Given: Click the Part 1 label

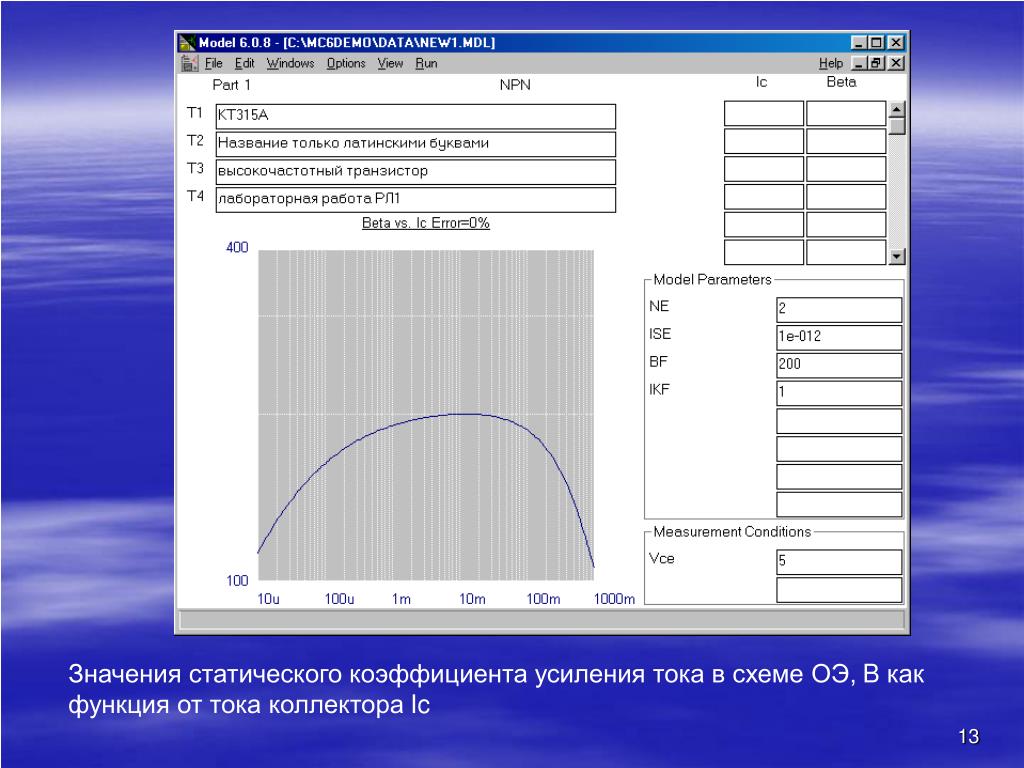Looking at the screenshot, I should pos(231,85).
